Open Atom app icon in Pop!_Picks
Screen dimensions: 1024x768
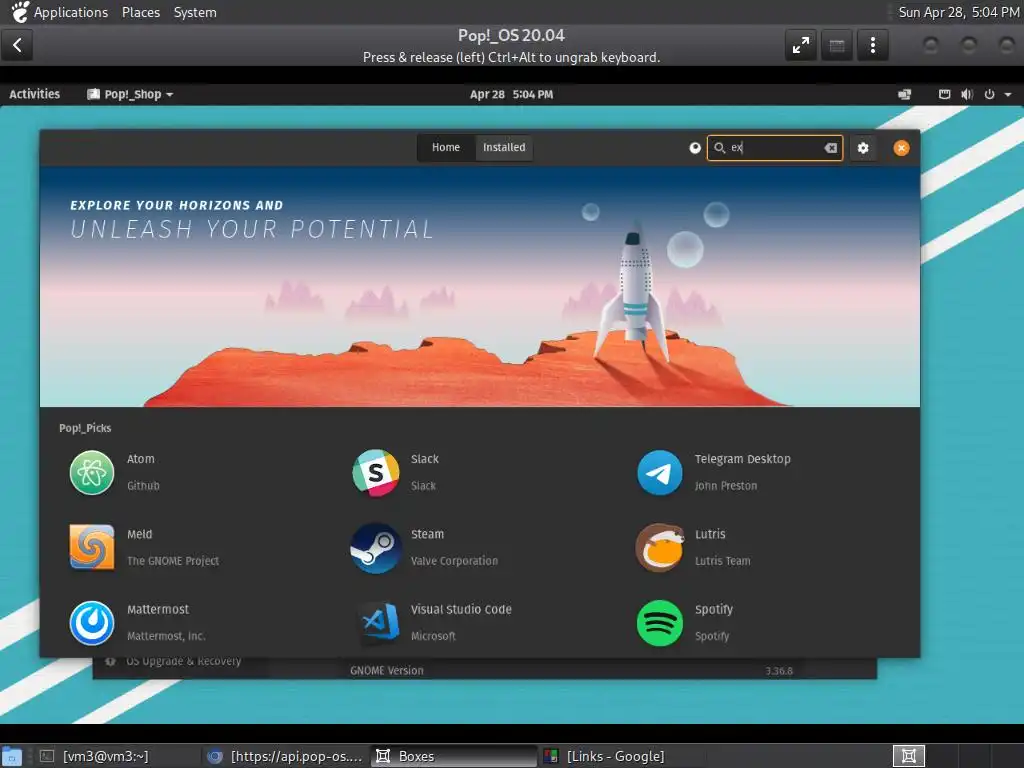pos(91,473)
